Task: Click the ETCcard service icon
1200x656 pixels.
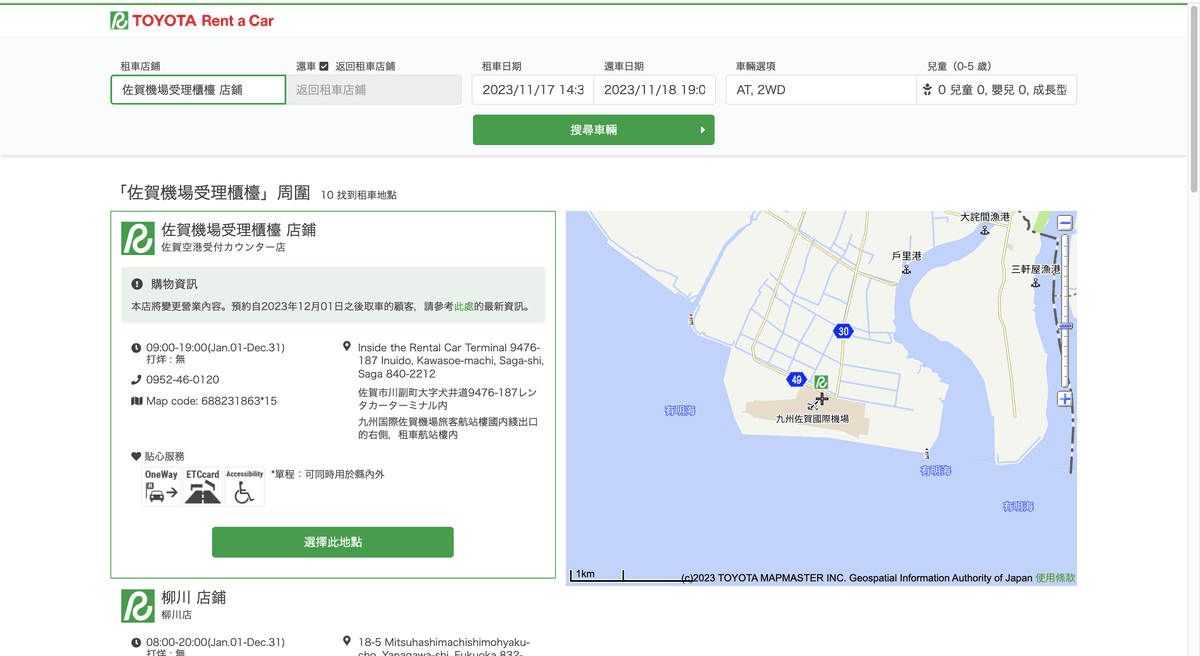Action: [203, 488]
